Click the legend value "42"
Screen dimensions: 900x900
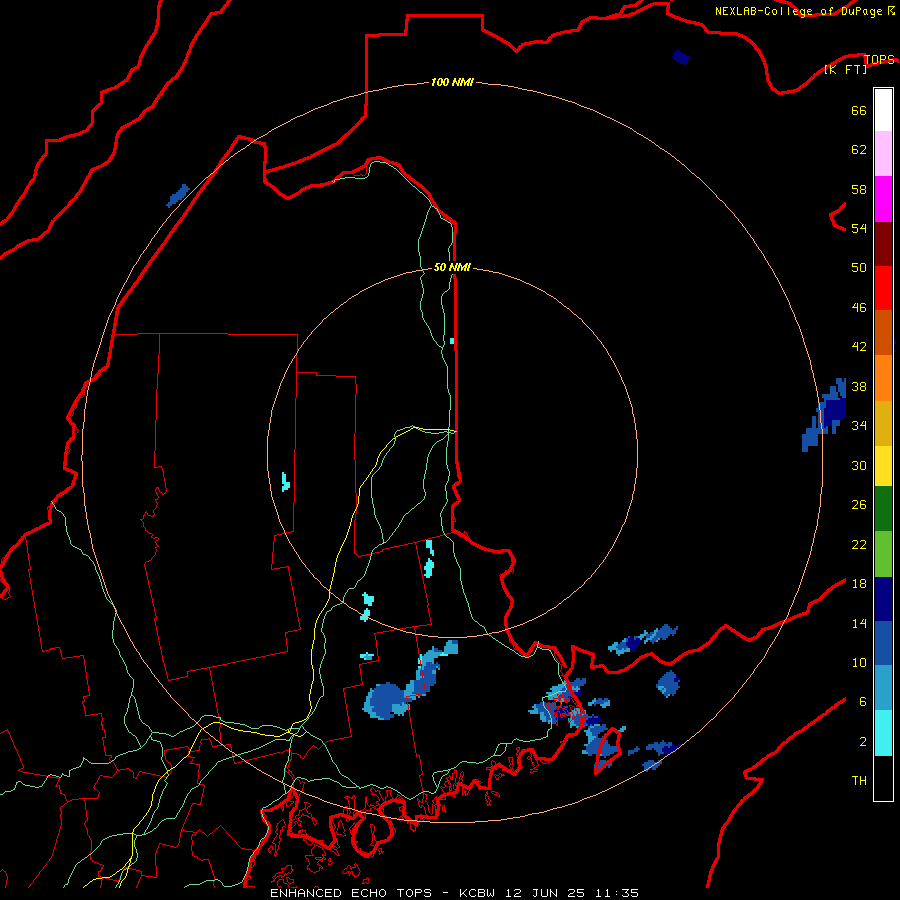pyautogui.click(x=859, y=346)
